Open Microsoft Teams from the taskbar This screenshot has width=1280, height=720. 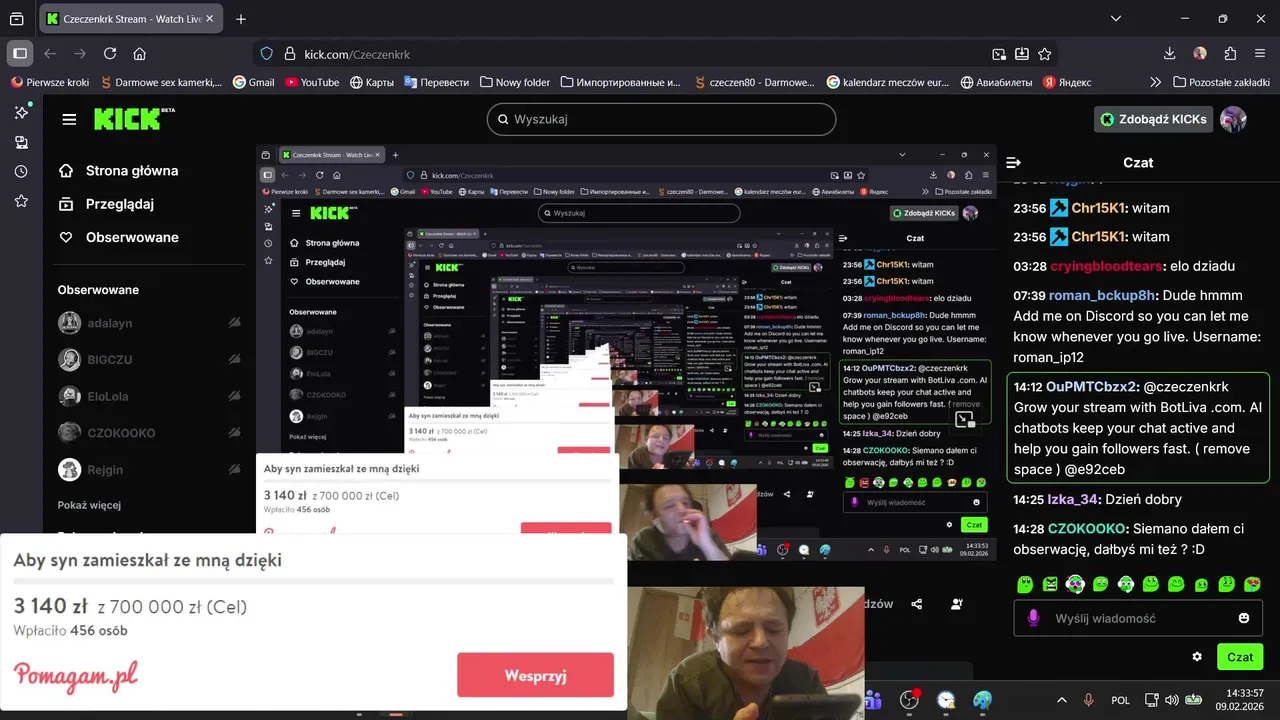coord(871,700)
